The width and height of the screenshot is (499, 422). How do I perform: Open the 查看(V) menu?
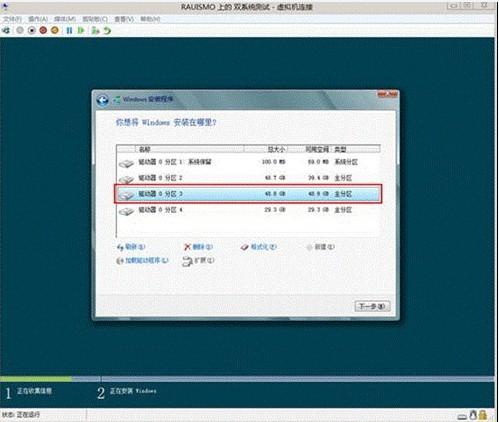pyautogui.click(x=124, y=19)
